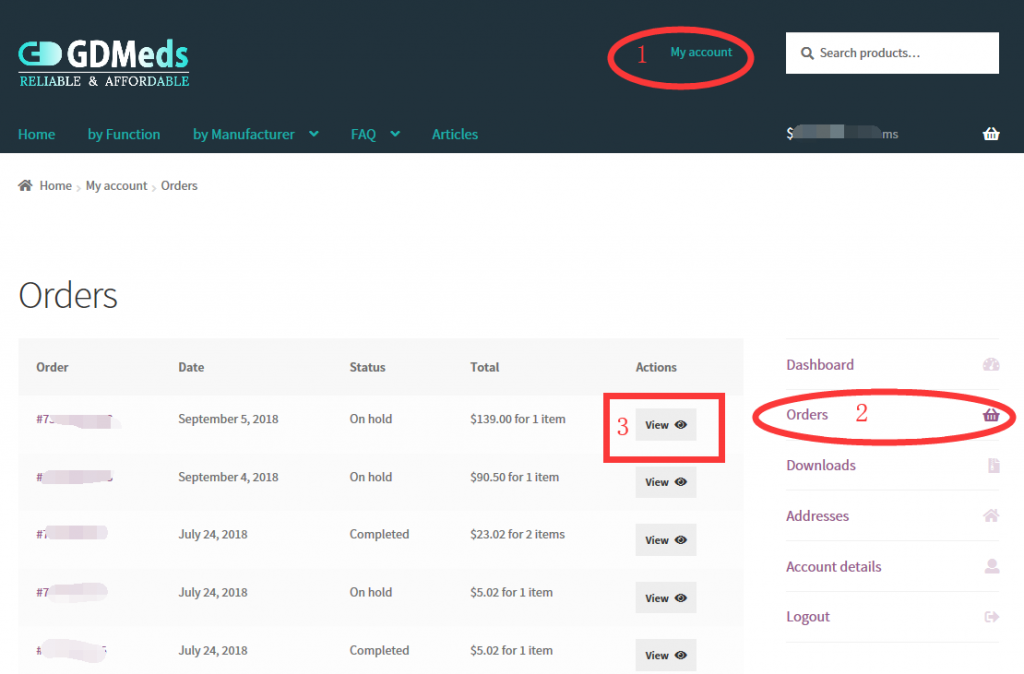Click My account in the breadcrumb trail

point(116,185)
